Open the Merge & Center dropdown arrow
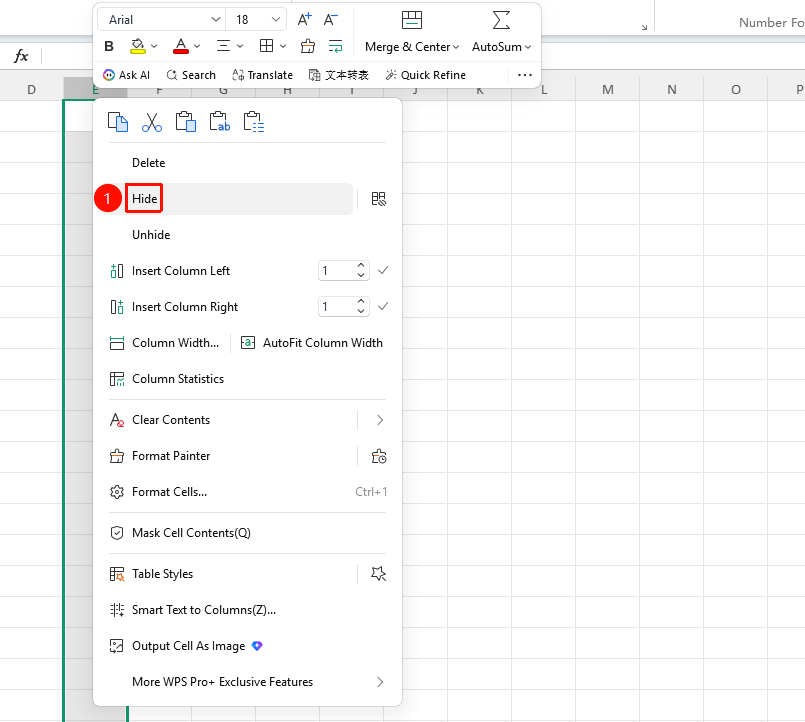Screen dimensions: 805x722 456,47
